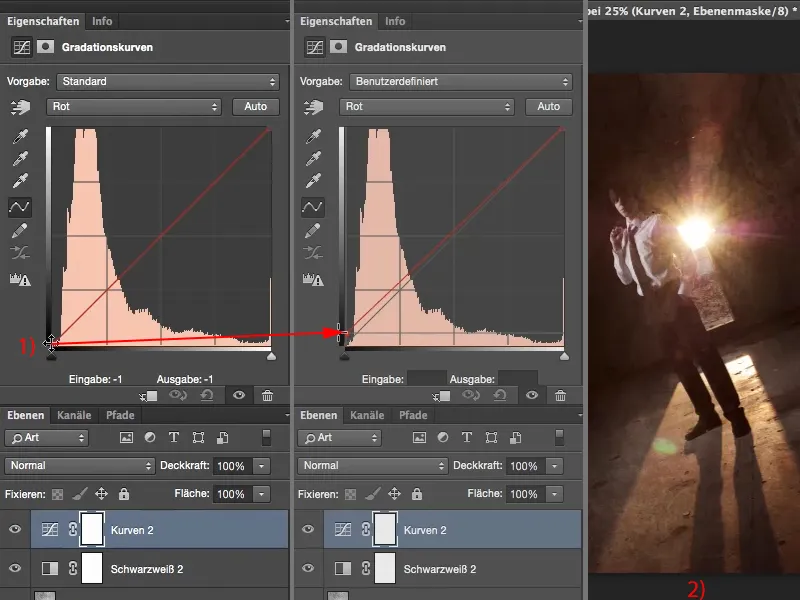The height and width of the screenshot is (600, 800).
Task: Select the white point eyedropper in Curves
Action: coord(18,178)
